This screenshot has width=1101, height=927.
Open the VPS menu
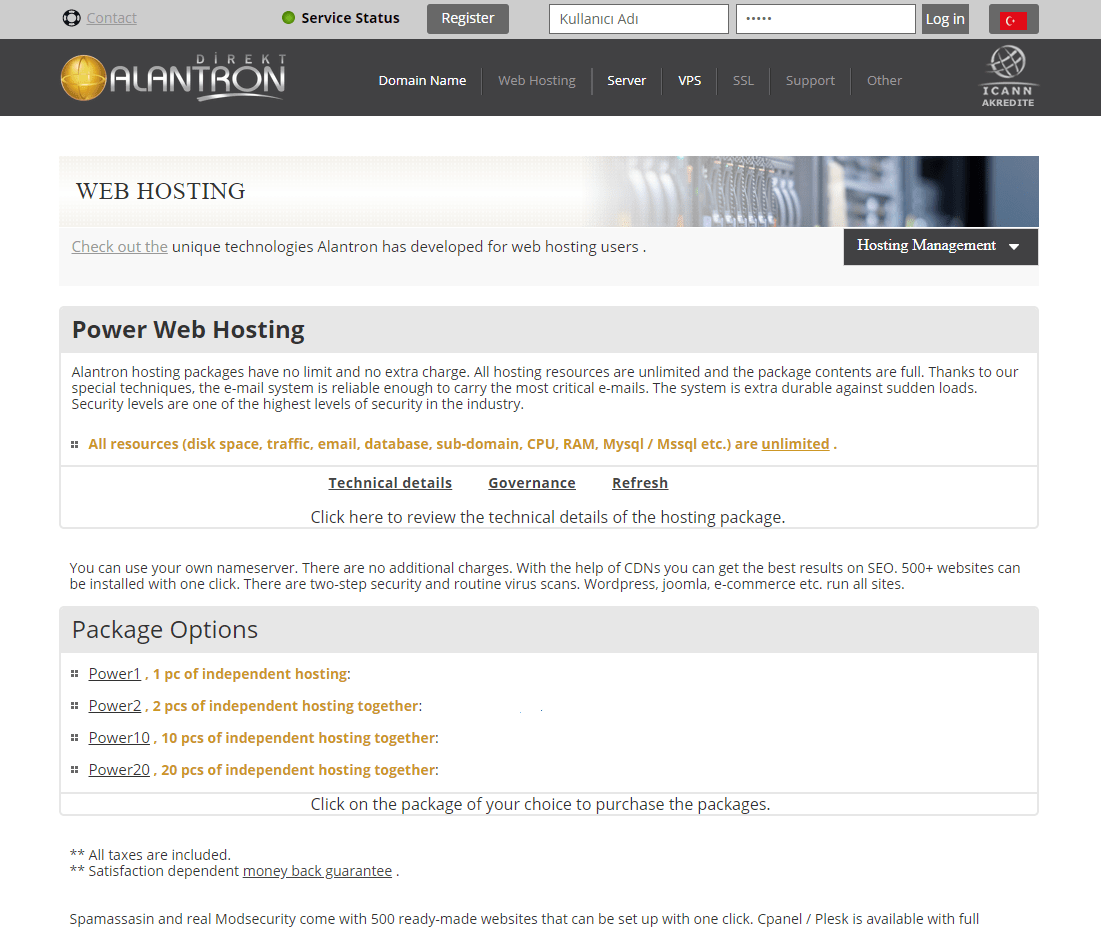690,81
